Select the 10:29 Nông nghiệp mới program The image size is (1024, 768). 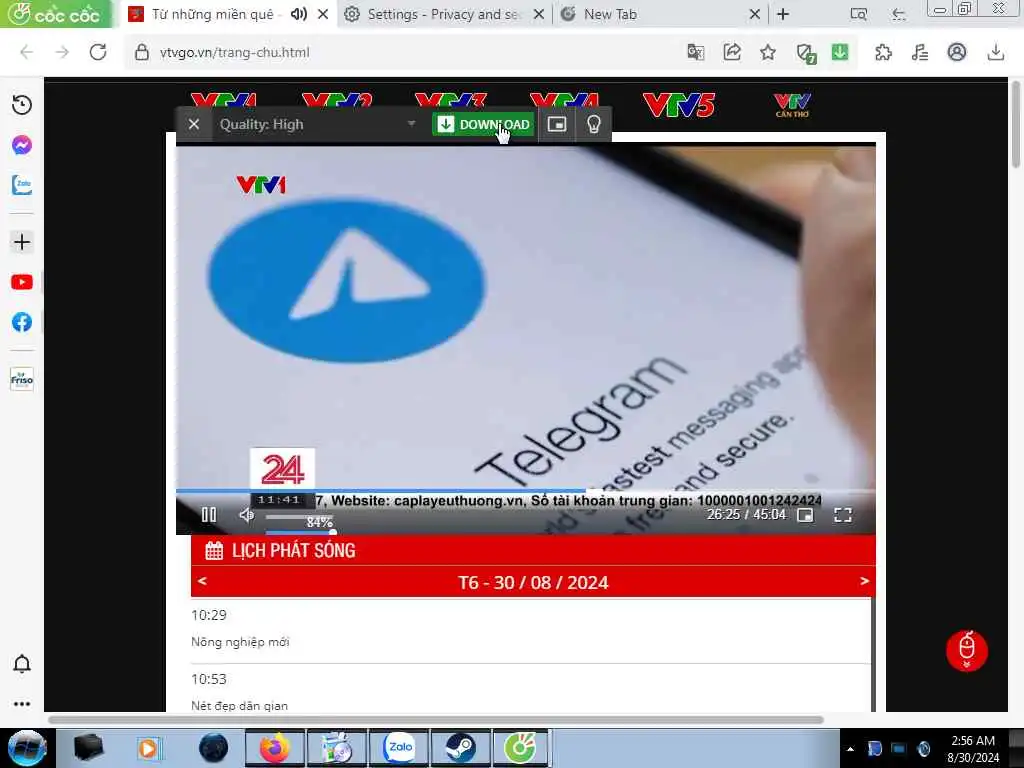tap(531, 628)
